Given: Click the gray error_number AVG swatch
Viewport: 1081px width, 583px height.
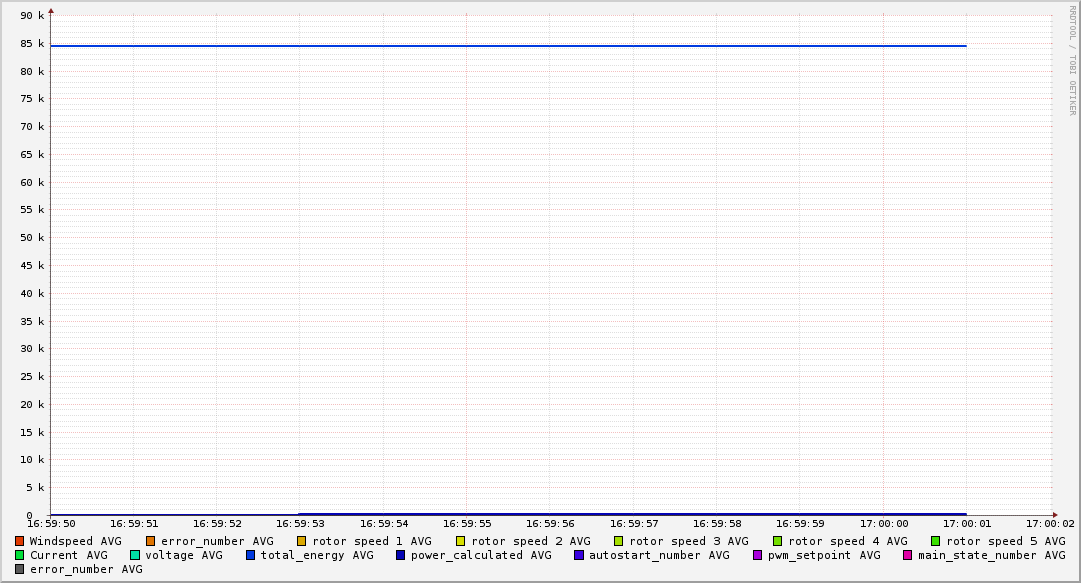Looking at the screenshot, I should (20, 569).
